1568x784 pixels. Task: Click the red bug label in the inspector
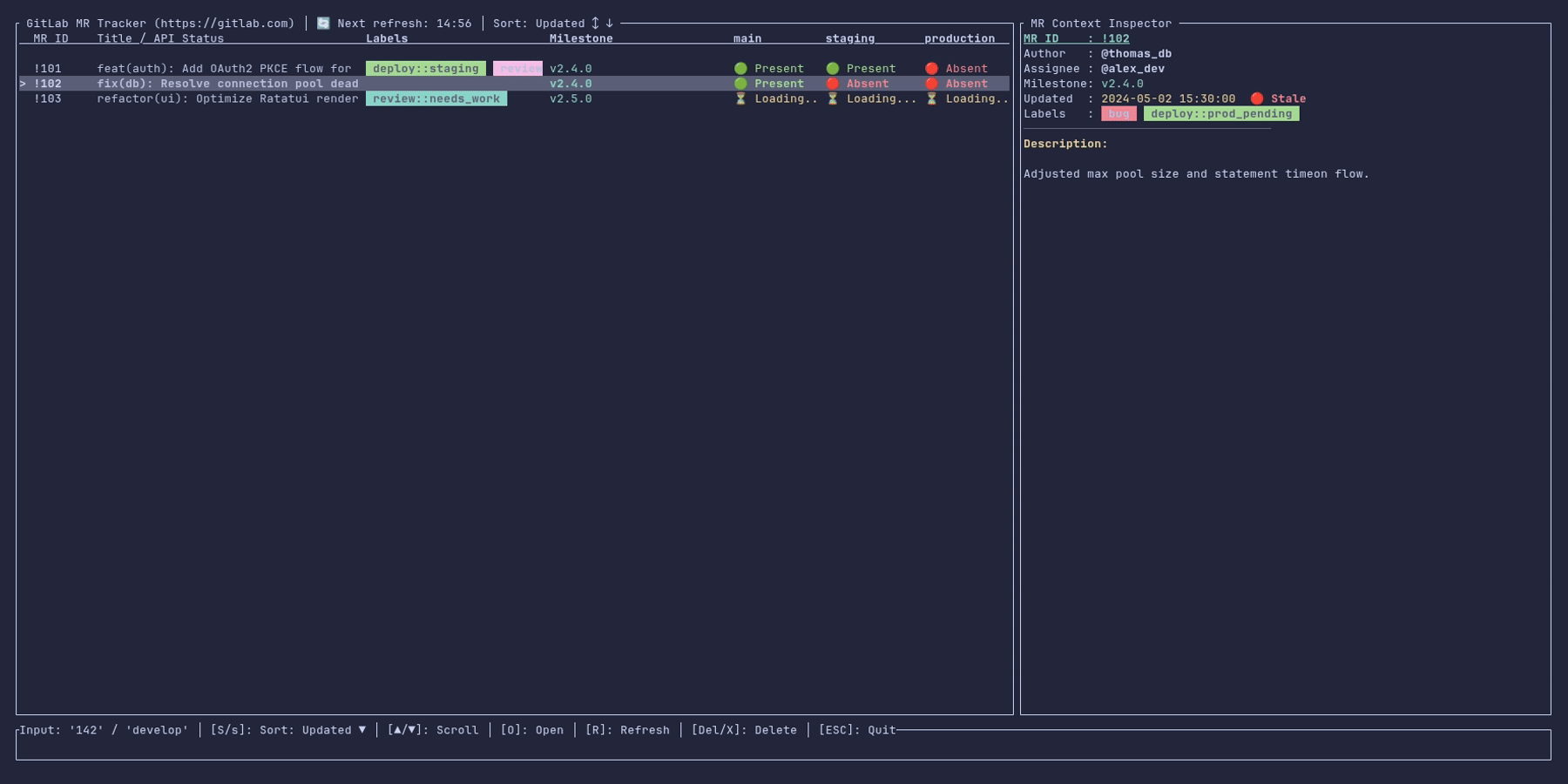[x=1119, y=113]
